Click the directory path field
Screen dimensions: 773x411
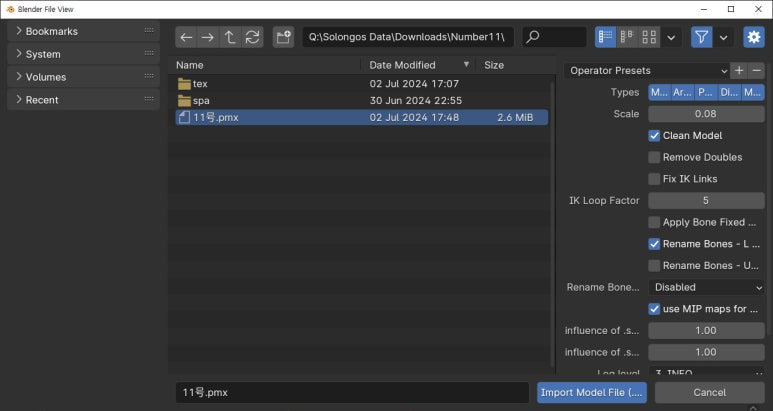click(x=408, y=37)
